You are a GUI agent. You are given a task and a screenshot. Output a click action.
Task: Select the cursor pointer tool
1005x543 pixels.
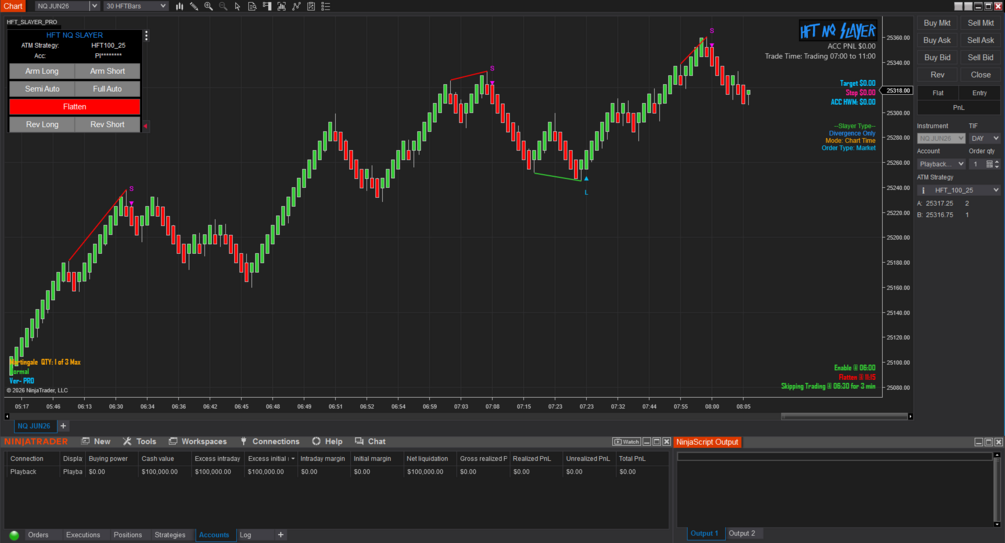(237, 6)
